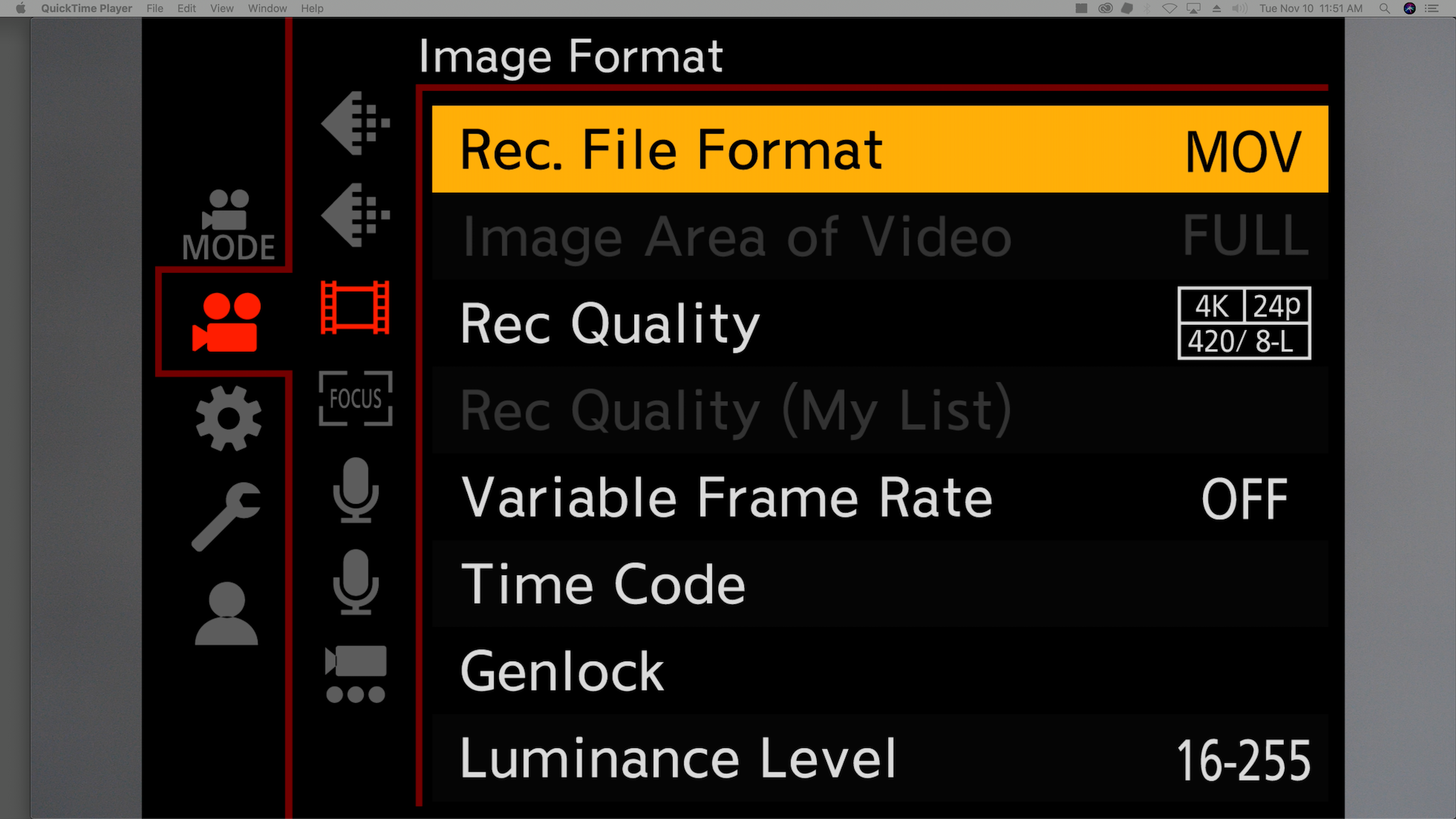This screenshot has width=1456, height=819.
Task: Click the Spotlight search magnifier icon
Action: click(x=1384, y=9)
